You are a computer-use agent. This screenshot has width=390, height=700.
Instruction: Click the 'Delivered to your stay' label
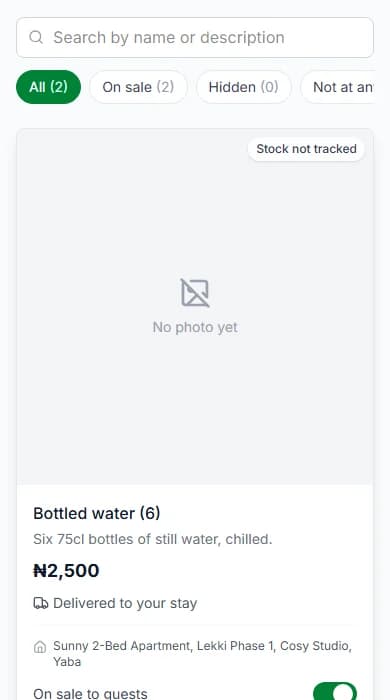tap(125, 603)
